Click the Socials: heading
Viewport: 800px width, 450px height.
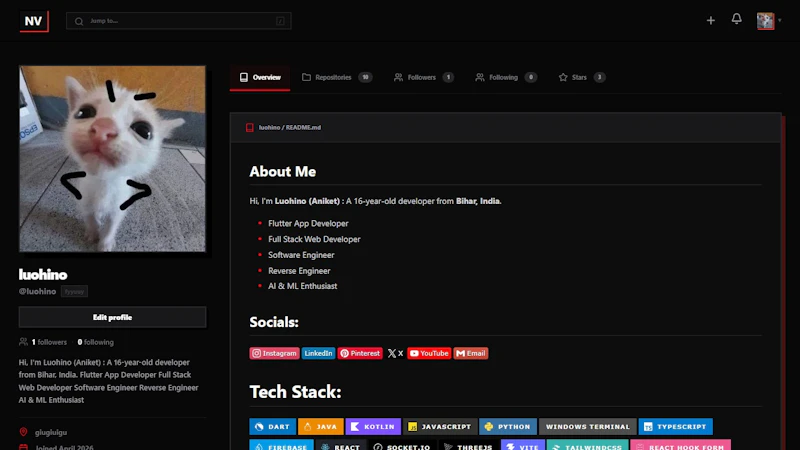coord(274,322)
